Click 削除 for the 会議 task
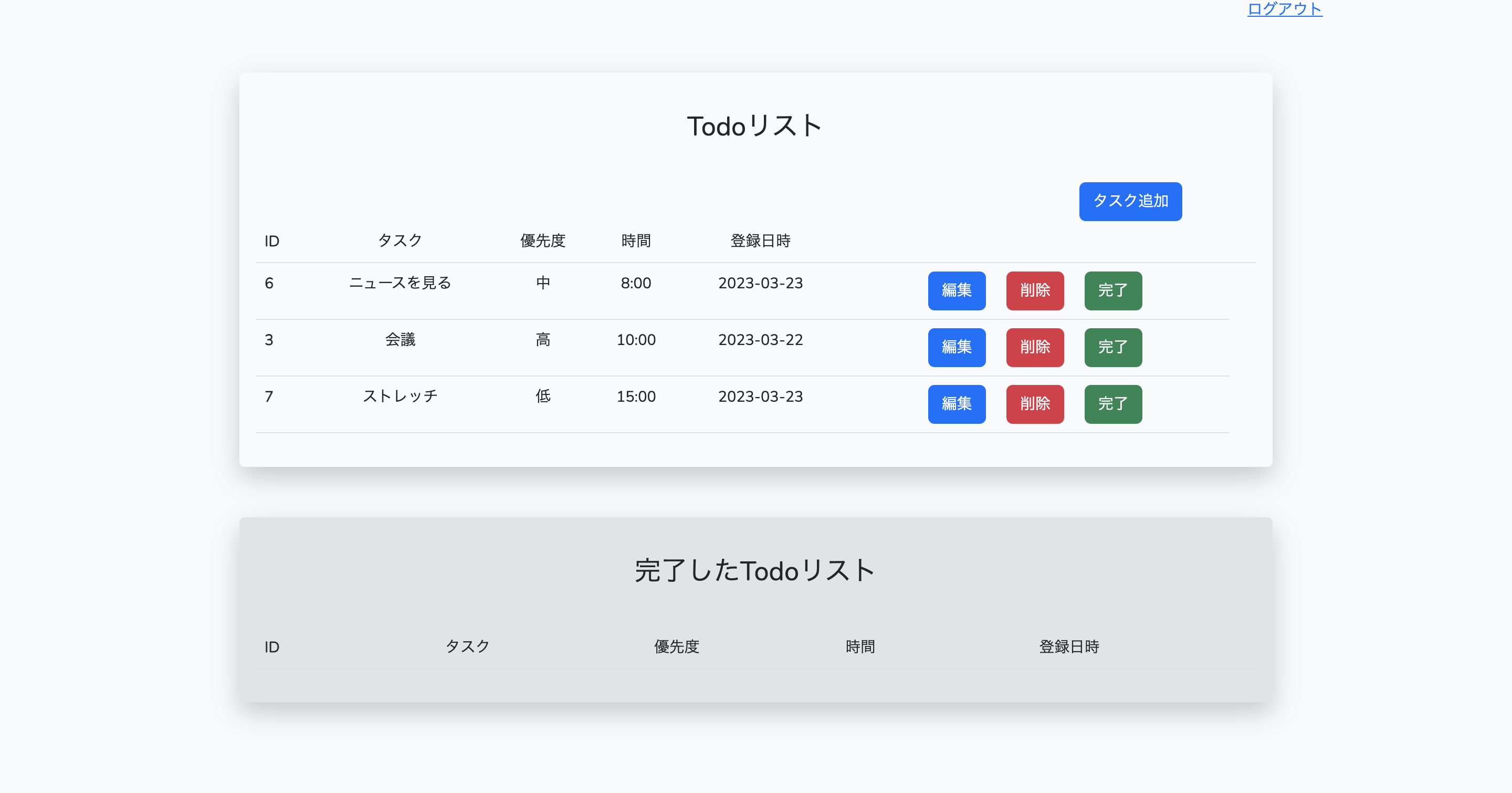Image resolution: width=1512 pixels, height=793 pixels. tap(1035, 348)
